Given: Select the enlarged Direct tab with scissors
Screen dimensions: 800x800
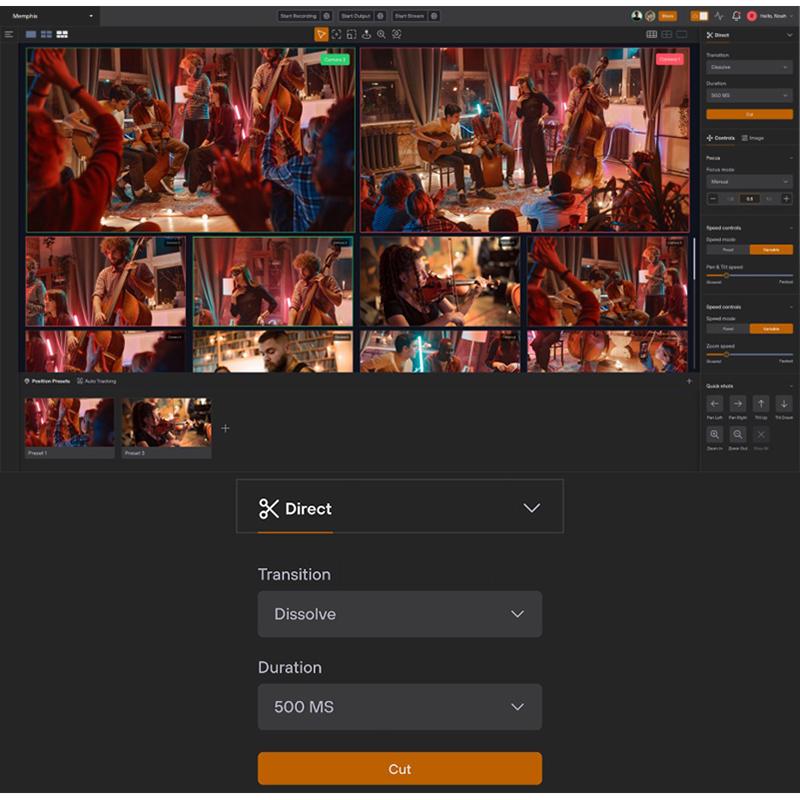Looking at the screenshot, I should 295,509.
